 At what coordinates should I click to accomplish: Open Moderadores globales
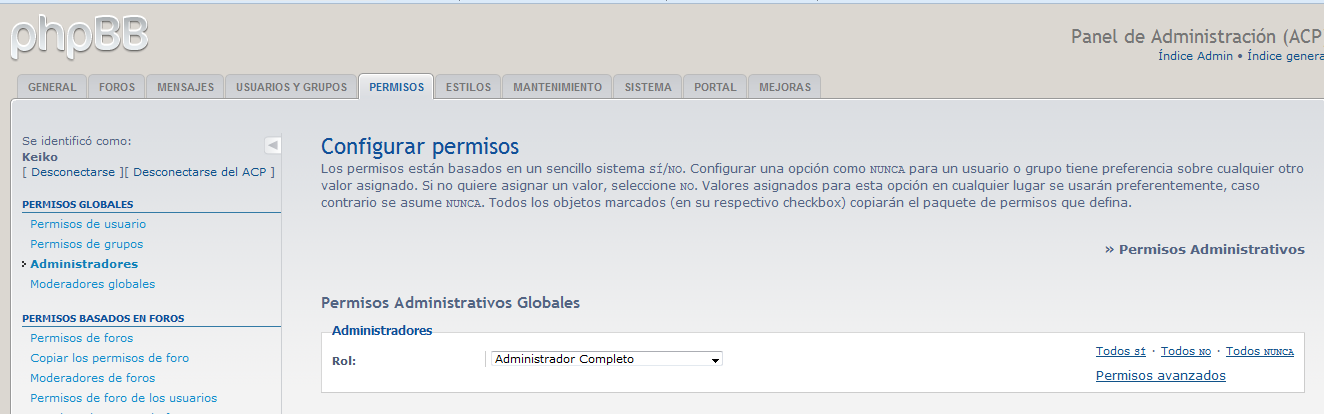coord(93,284)
